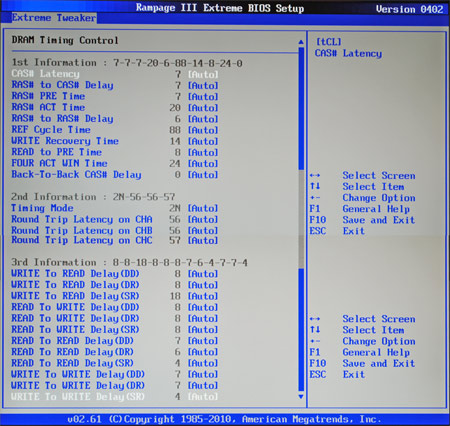The width and height of the screenshot is (450, 426).
Task: Click READ To READ Delay(DR) row
Action: (x=115, y=352)
